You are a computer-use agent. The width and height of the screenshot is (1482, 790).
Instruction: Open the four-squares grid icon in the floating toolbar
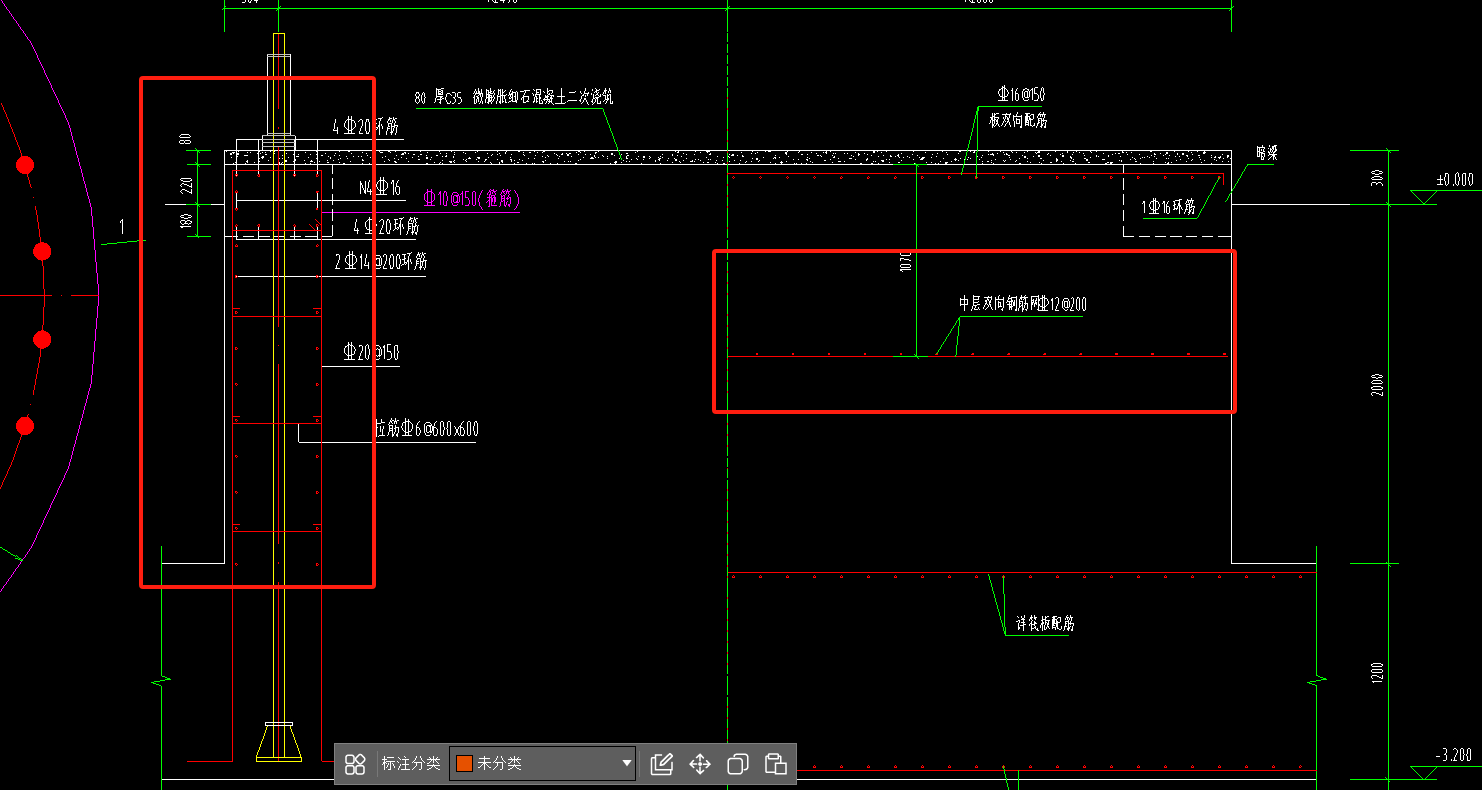(354, 764)
